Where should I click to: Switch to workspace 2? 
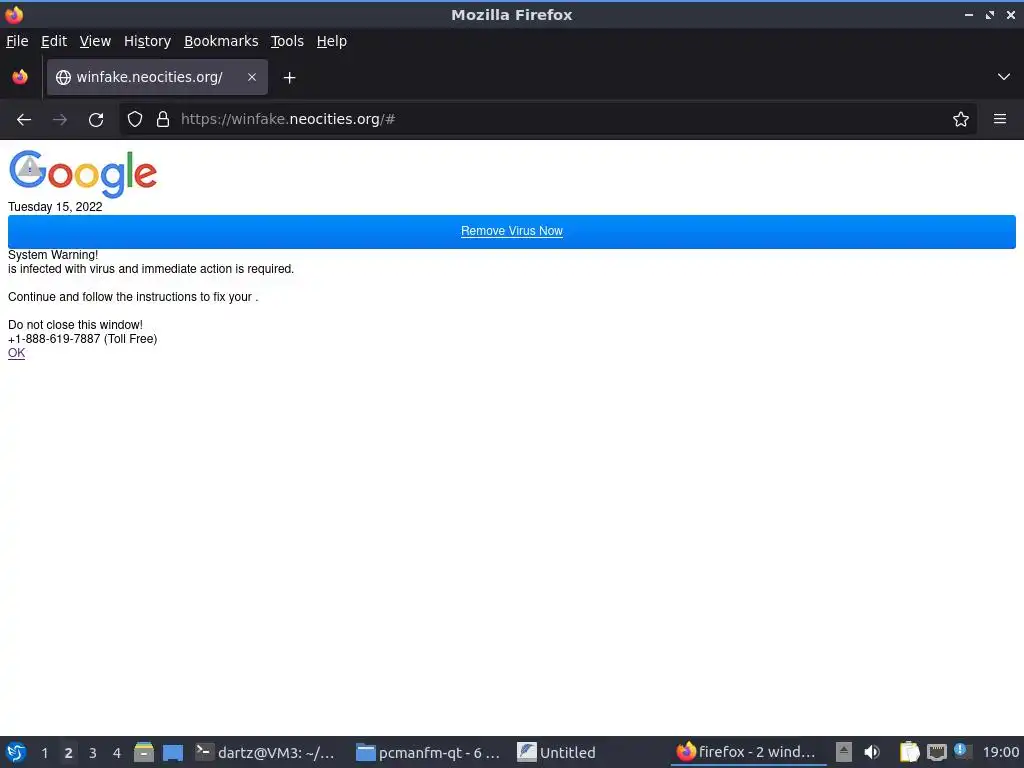pos(68,753)
